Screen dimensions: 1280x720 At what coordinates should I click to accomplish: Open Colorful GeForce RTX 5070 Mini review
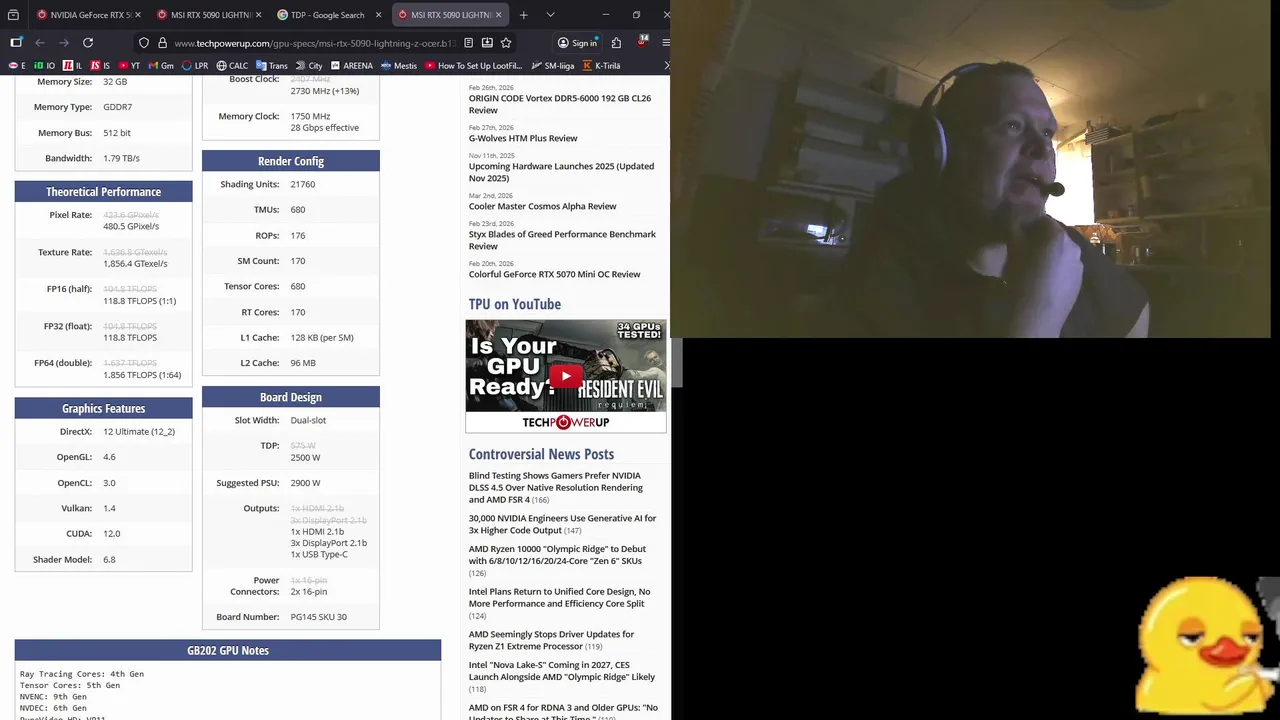(x=555, y=274)
